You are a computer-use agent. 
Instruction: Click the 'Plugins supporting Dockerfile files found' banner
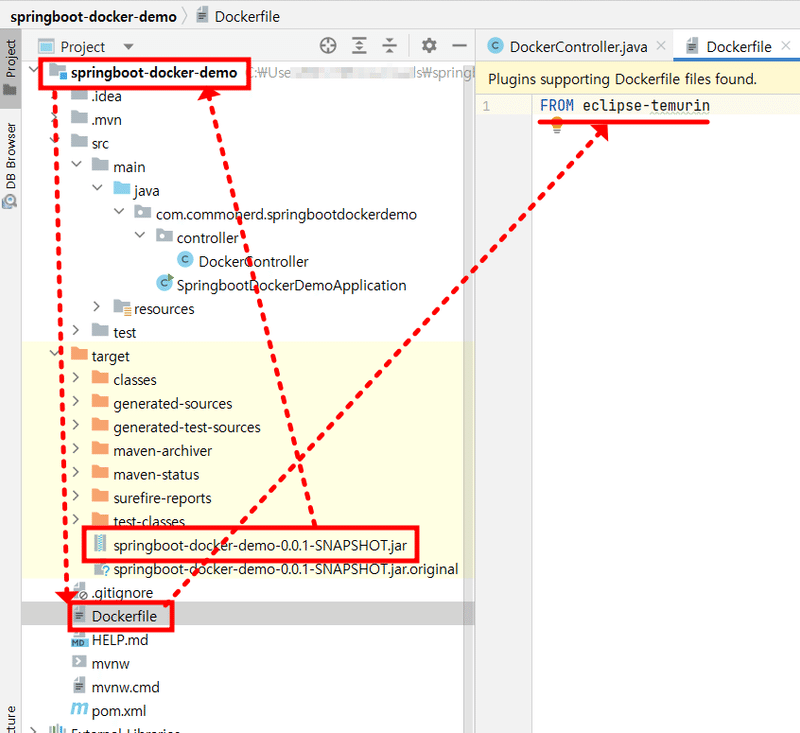pyautogui.click(x=622, y=79)
